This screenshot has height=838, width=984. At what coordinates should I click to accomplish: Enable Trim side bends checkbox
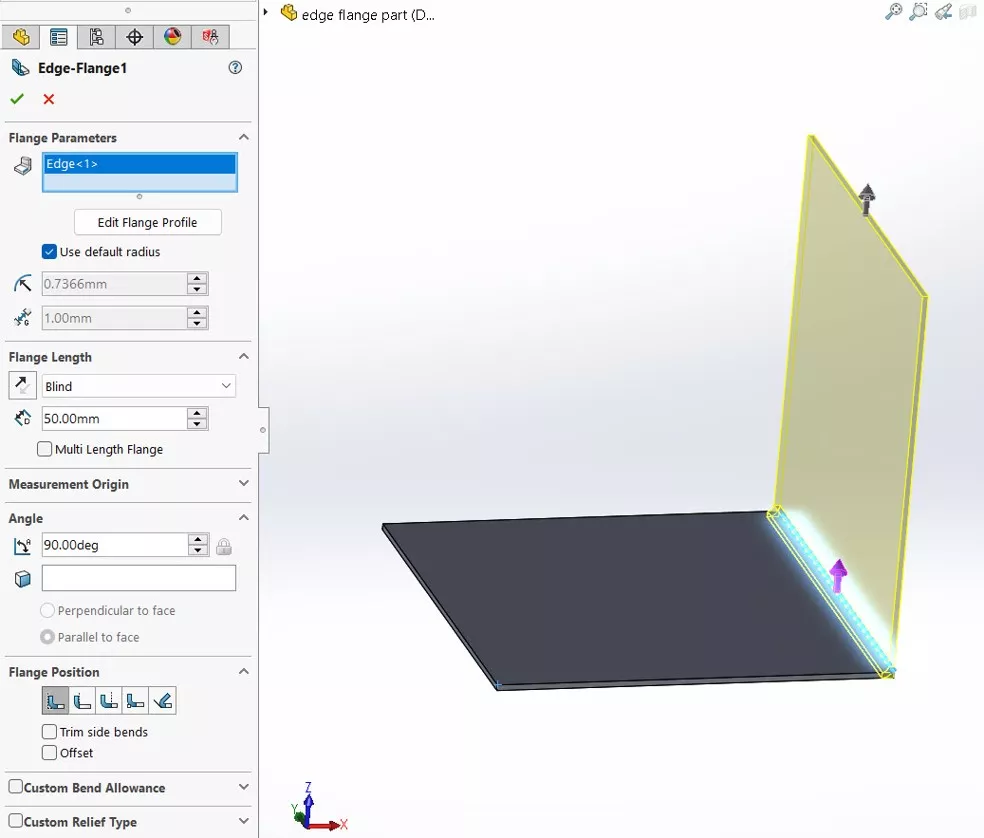click(x=49, y=732)
